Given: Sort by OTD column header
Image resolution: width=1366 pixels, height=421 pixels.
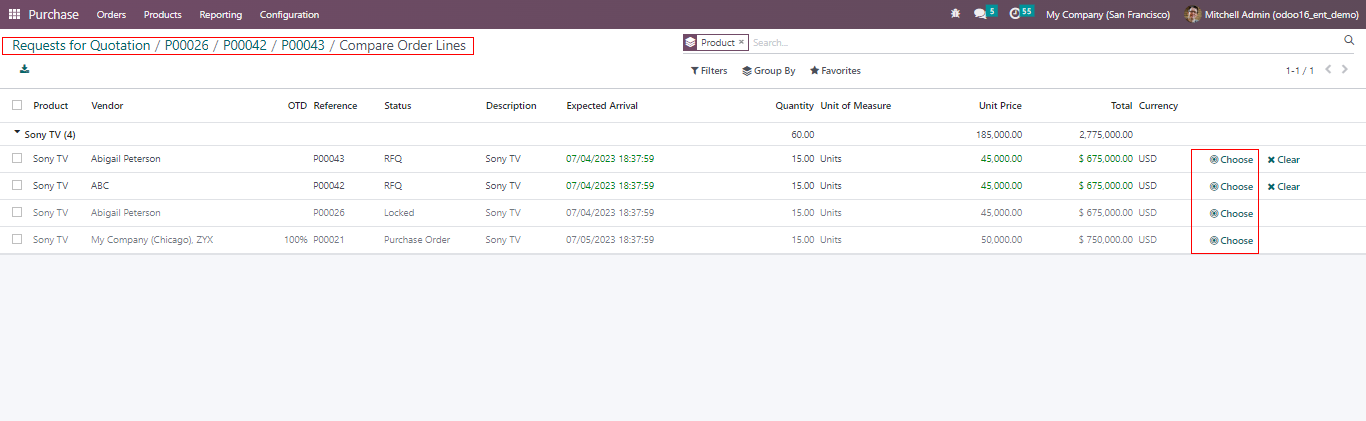Looking at the screenshot, I should 297,105.
